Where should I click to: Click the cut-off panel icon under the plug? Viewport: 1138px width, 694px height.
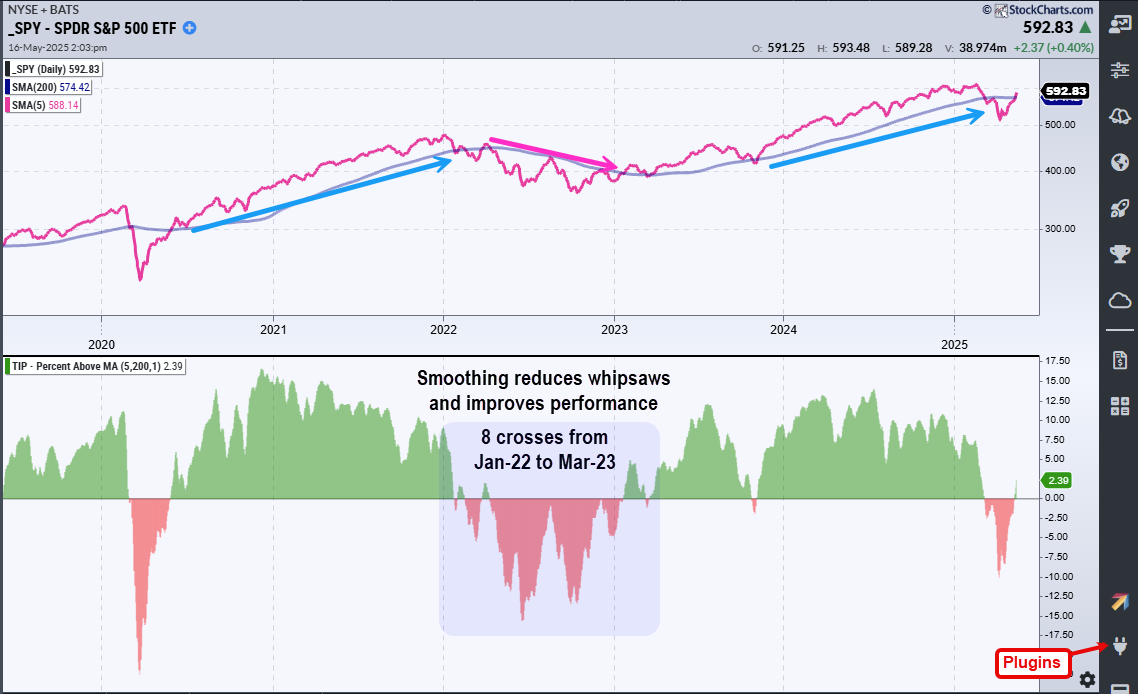1120,688
